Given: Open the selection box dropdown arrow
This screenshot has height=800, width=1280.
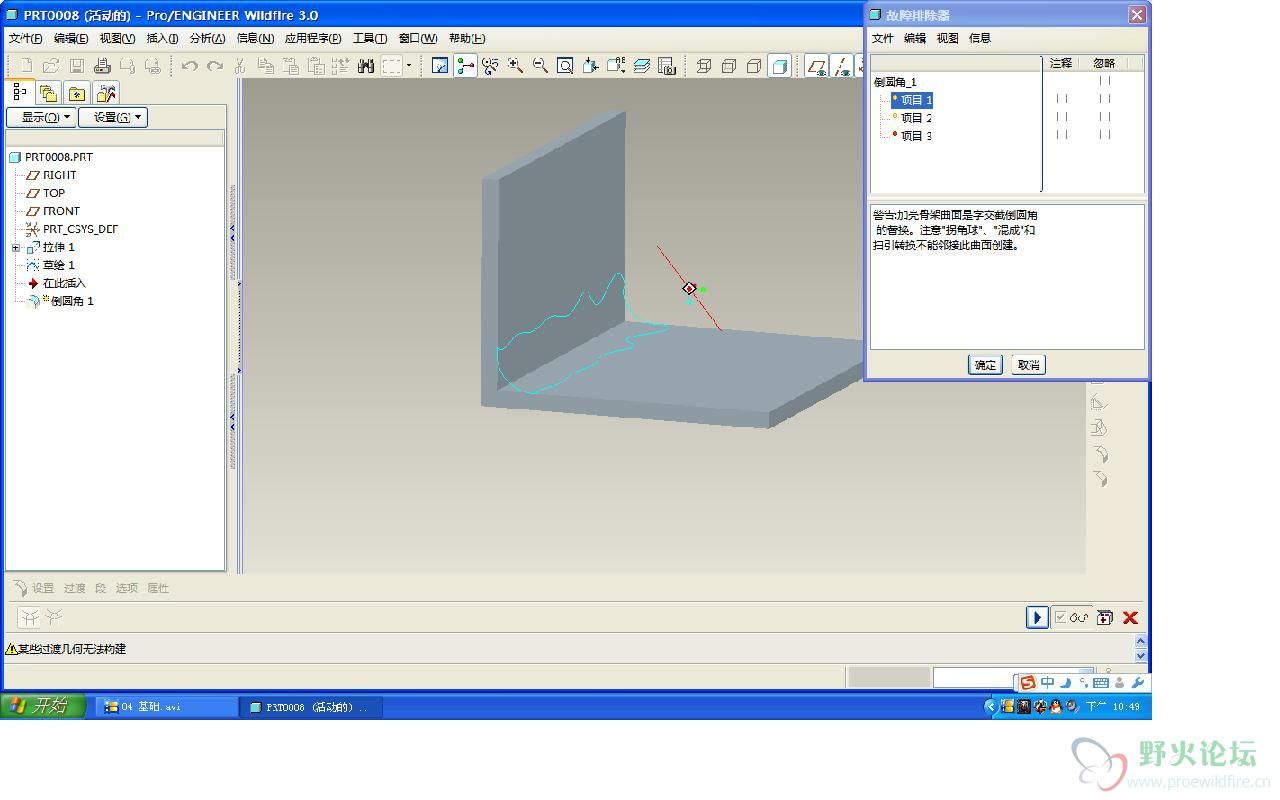Looking at the screenshot, I should pos(409,66).
